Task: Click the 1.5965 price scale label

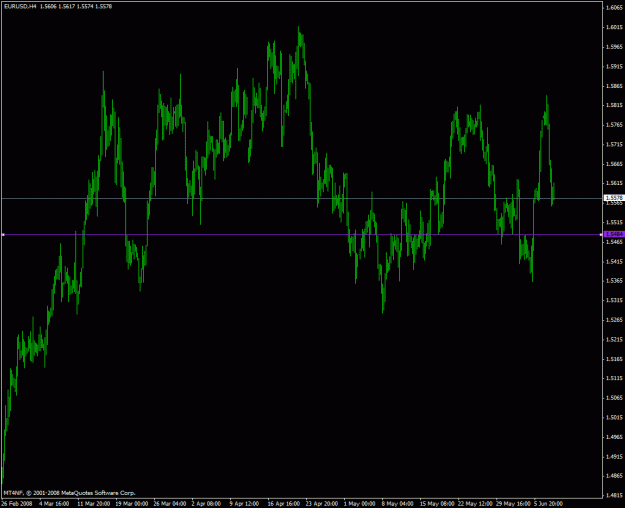Action: [x=614, y=47]
